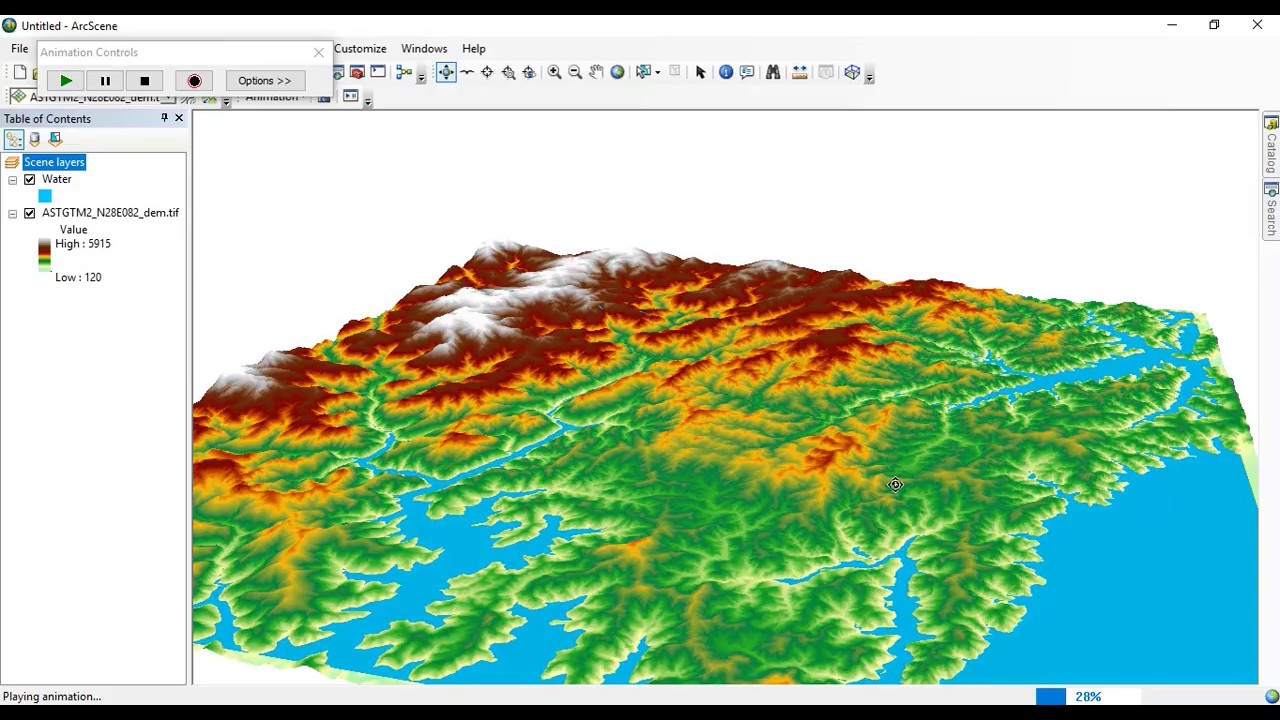Click the Find binoculars icon

pos(773,72)
